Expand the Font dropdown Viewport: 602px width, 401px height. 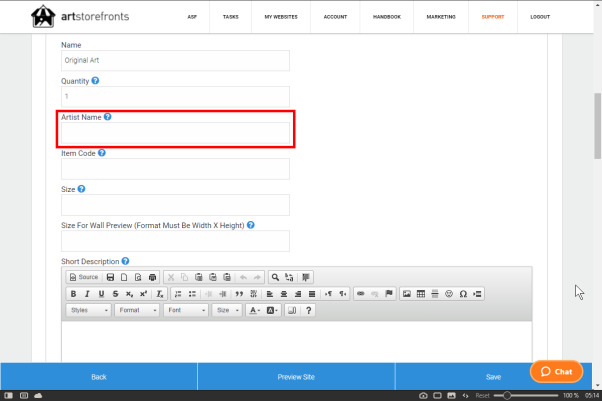tap(186, 310)
